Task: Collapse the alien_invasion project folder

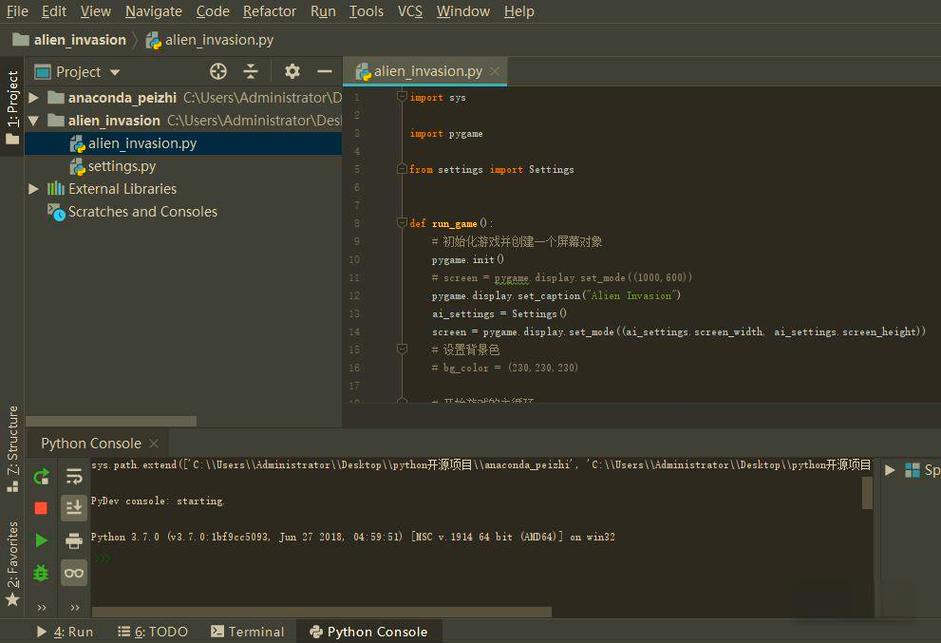Action: pos(34,119)
